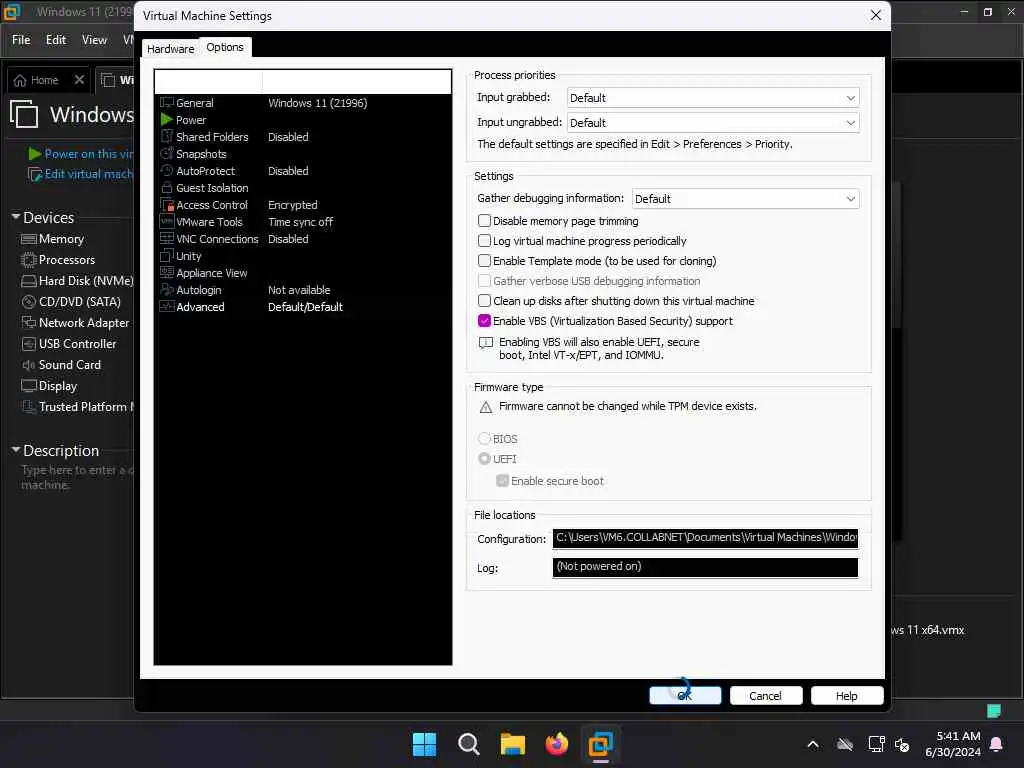This screenshot has width=1024, height=768.
Task: Open clock and date in system tray
Action: [953, 744]
